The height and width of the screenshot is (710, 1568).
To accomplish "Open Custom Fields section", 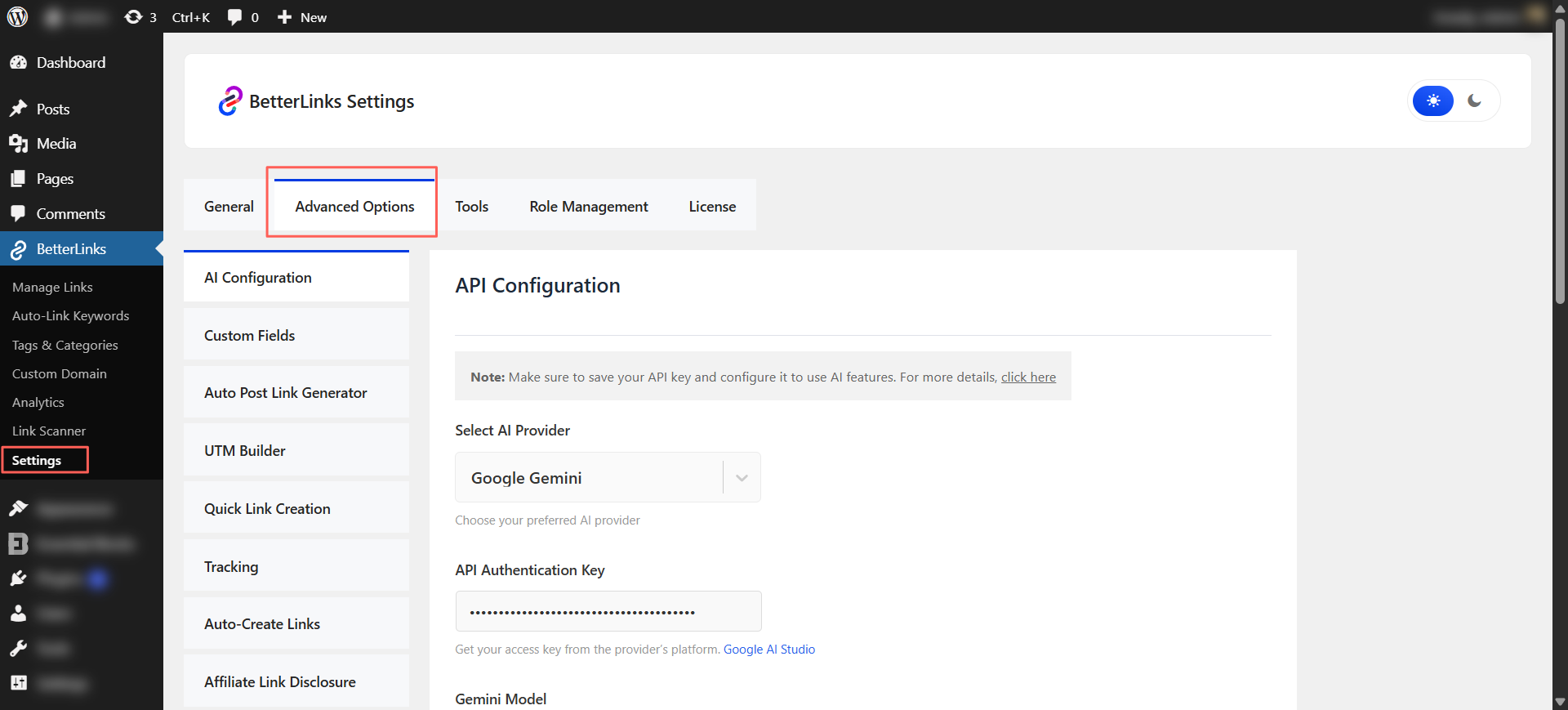I will pos(296,335).
